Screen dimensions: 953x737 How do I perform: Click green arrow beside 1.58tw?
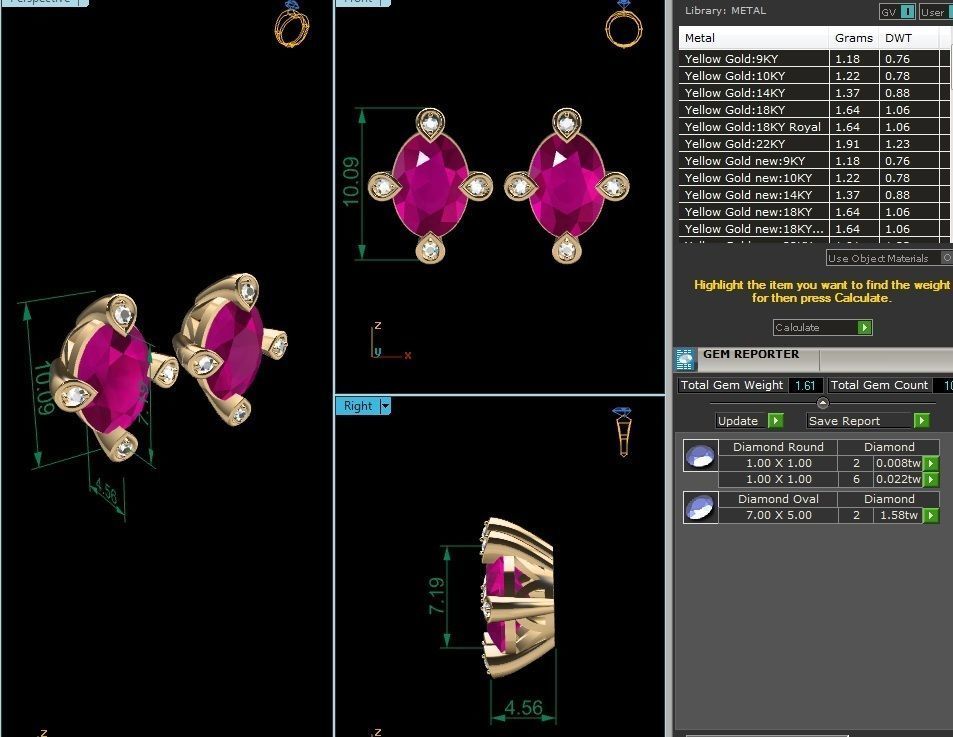click(x=931, y=515)
